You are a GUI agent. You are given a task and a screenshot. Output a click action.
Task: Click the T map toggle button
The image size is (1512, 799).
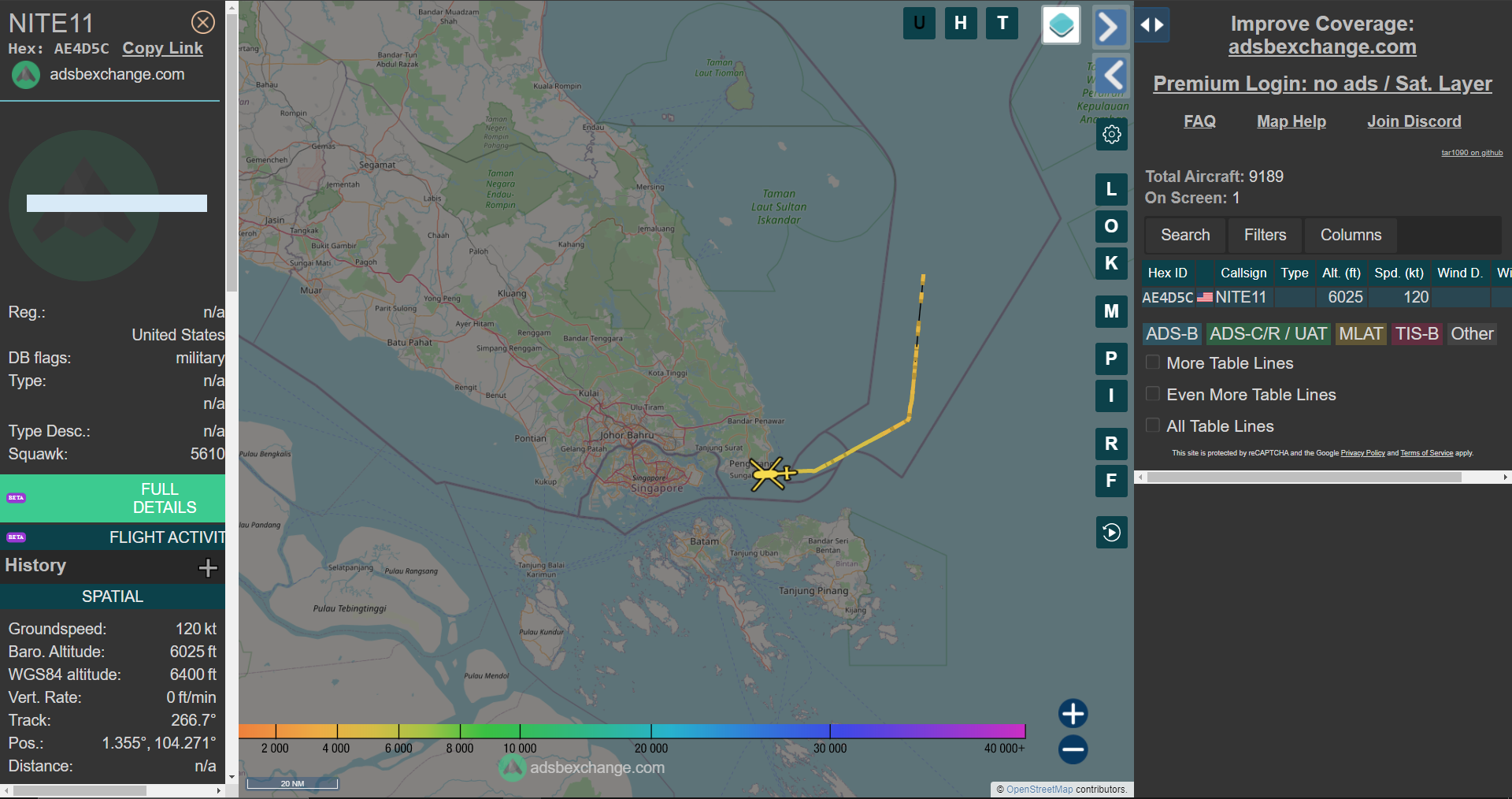[x=1002, y=23]
